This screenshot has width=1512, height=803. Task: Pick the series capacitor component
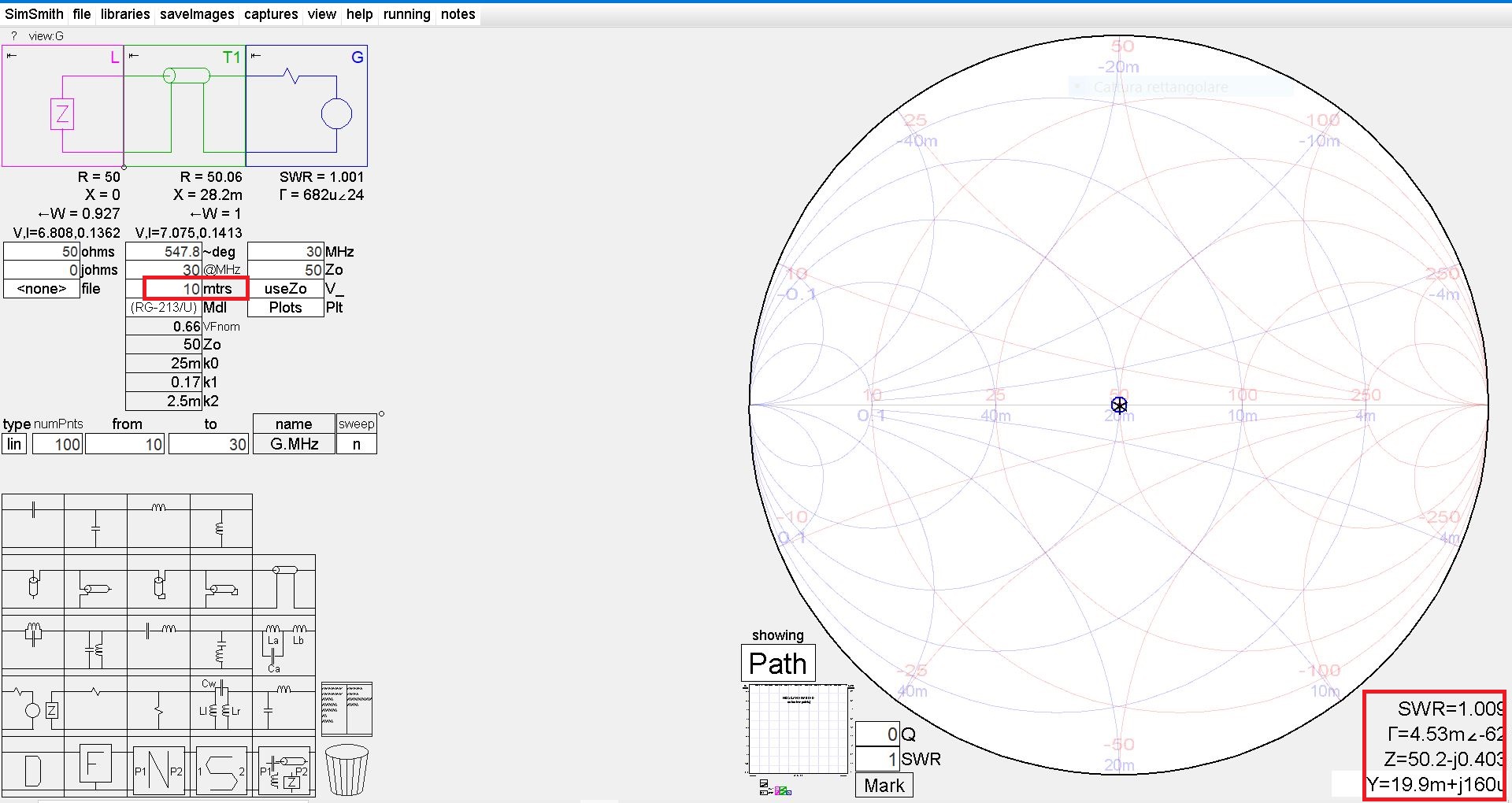pyautogui.click(x=33, y=520)
